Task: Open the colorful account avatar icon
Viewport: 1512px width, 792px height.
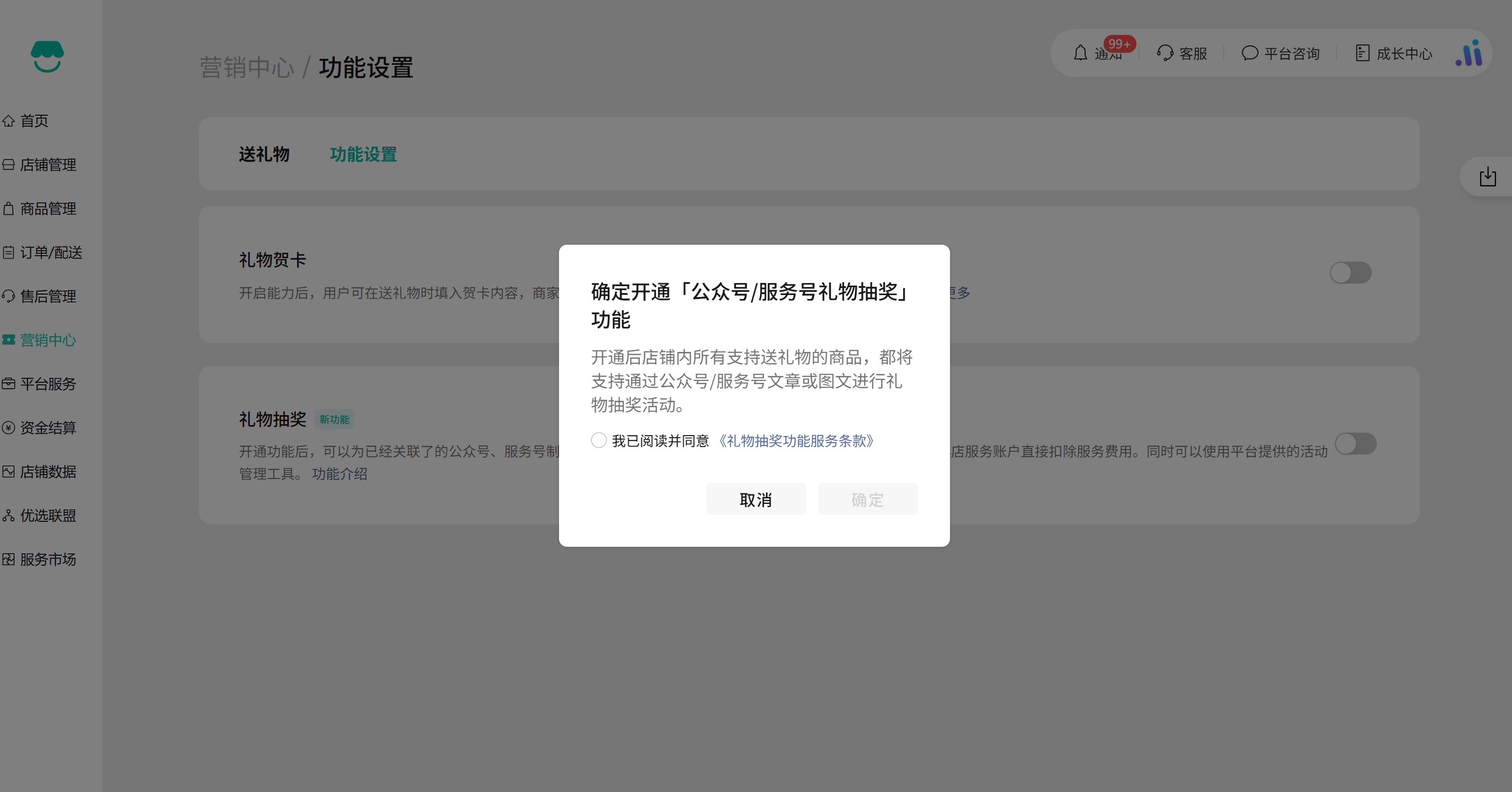Action: (x=1469, y=53)
